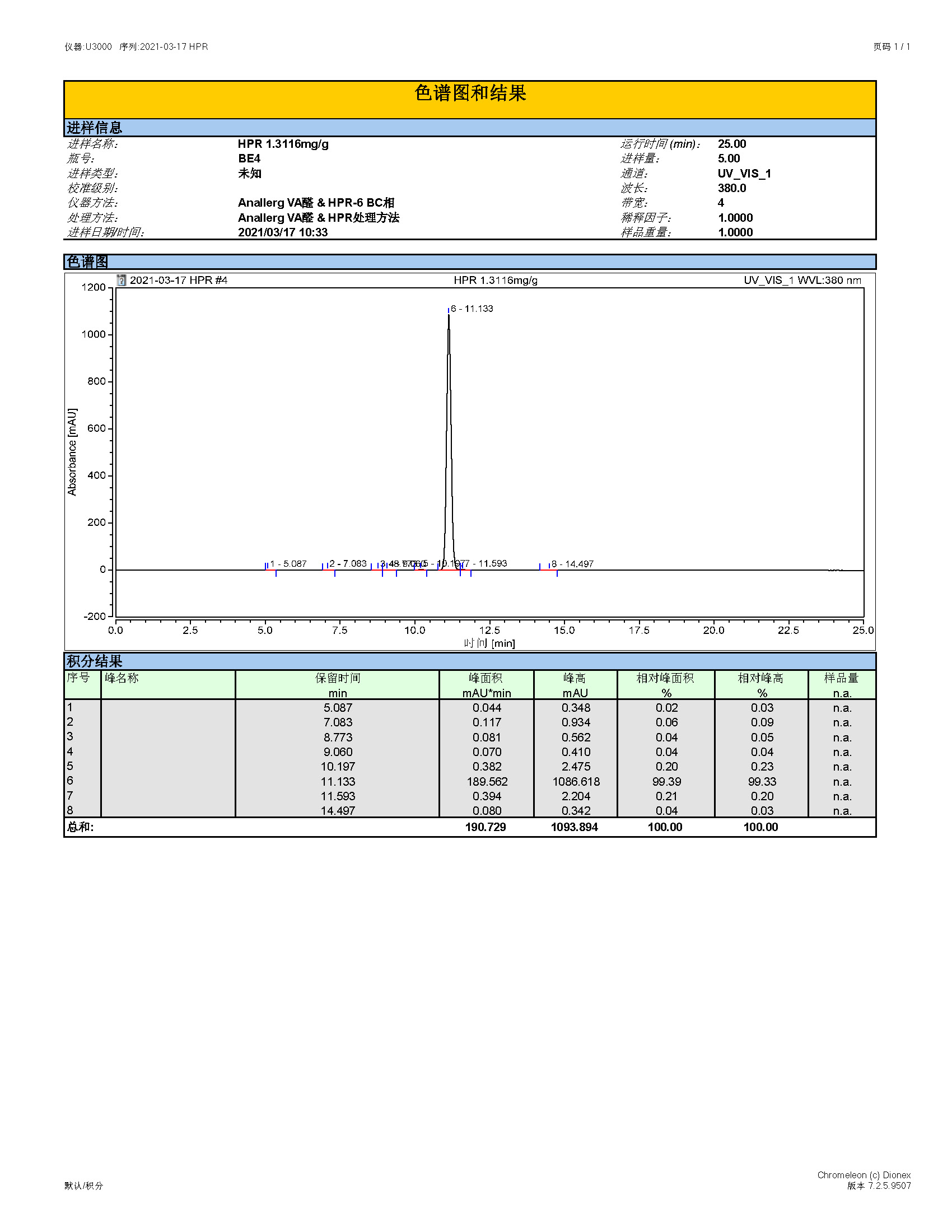This screenshot has width=952, height=1232.
Task: Click the "积分结果" section header
Action: point(470,661)
